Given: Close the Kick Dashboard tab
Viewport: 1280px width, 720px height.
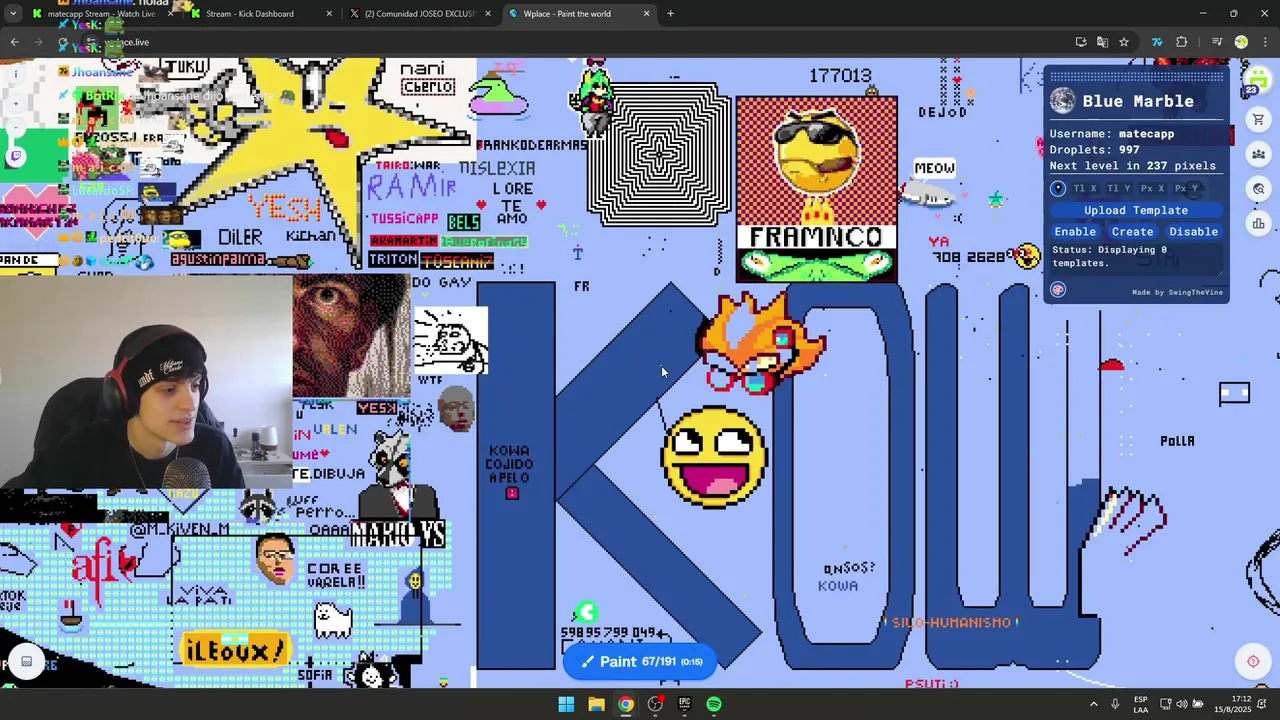Looking at the screenshot, I should pos(329,14).
